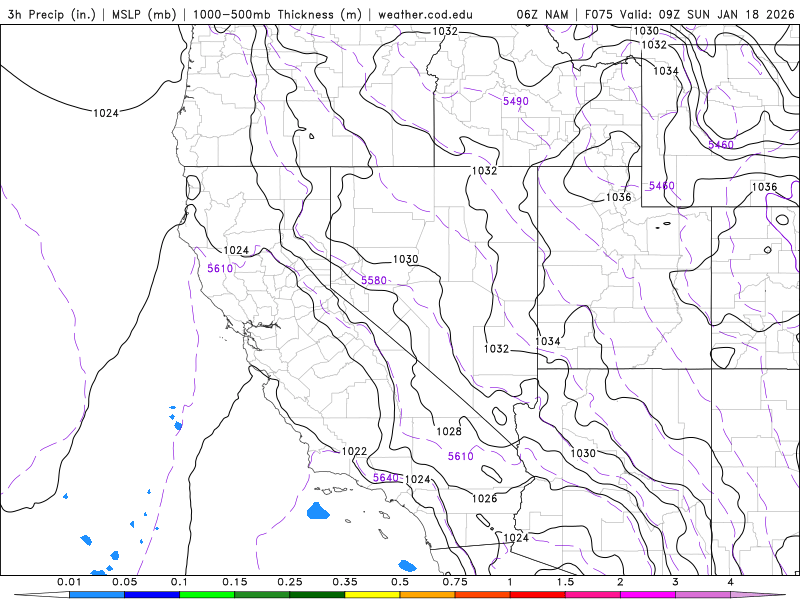Viewport: 800px width, 600px height.
Task: Click the '1034' label beneath the '1032' top label
Action: (x=666, y=71)
